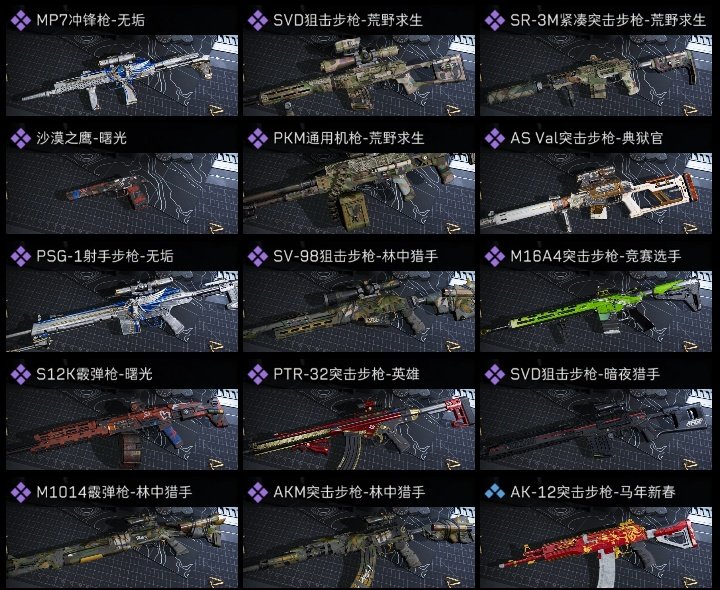Click purple rarity icon beside PTR-32突击步枪-英雄
Viewport: 720px width, 590px height.
tap(258, 375)
